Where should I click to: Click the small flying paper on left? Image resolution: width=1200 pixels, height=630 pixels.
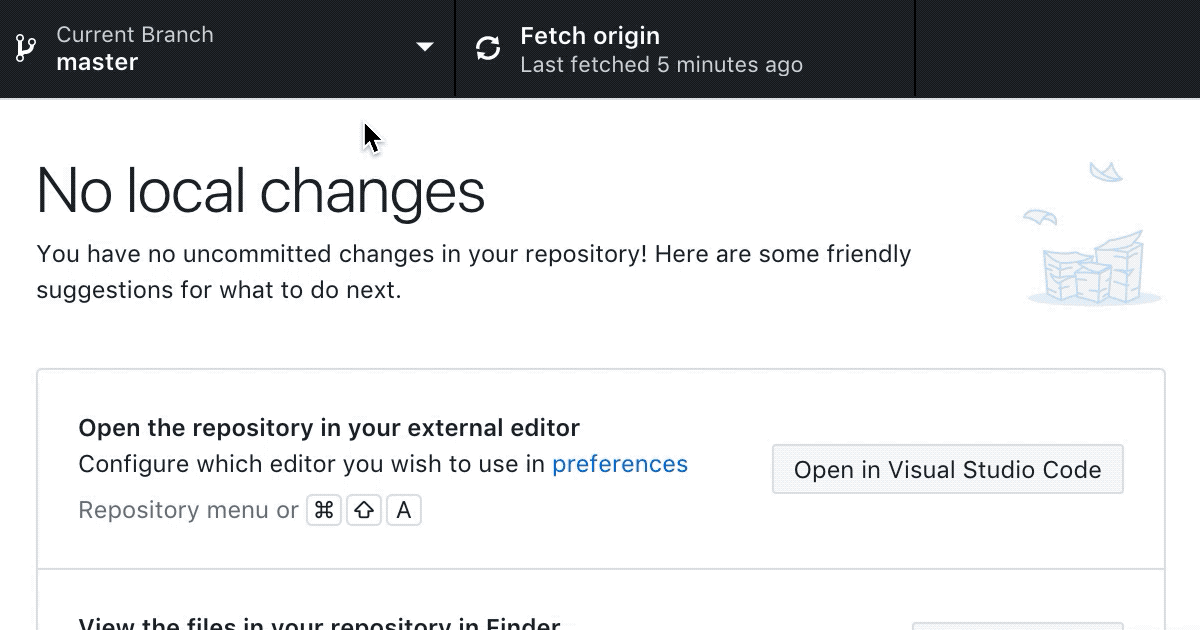tap(1039, 216)
